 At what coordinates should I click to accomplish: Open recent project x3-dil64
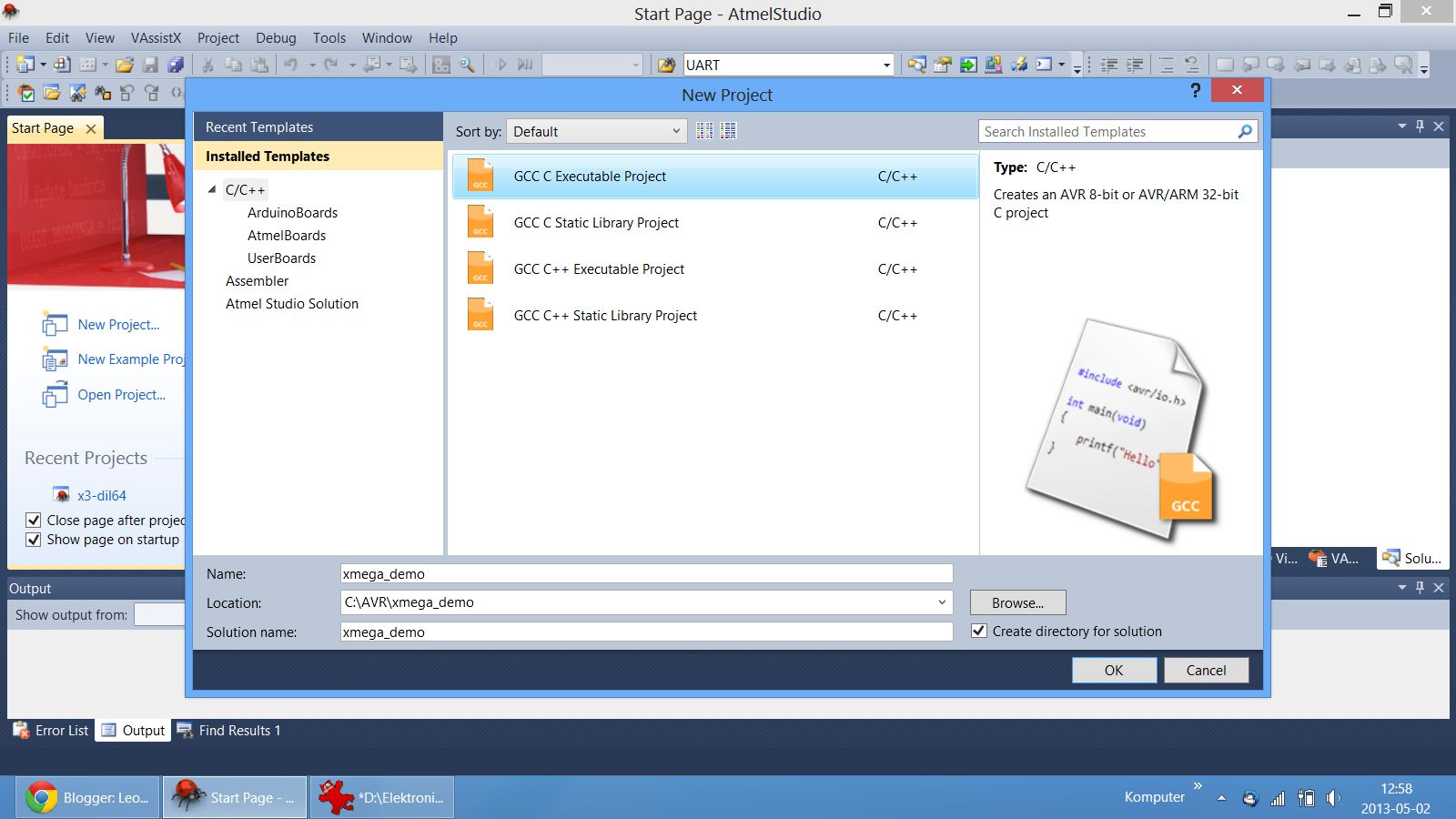pos(101,495)
